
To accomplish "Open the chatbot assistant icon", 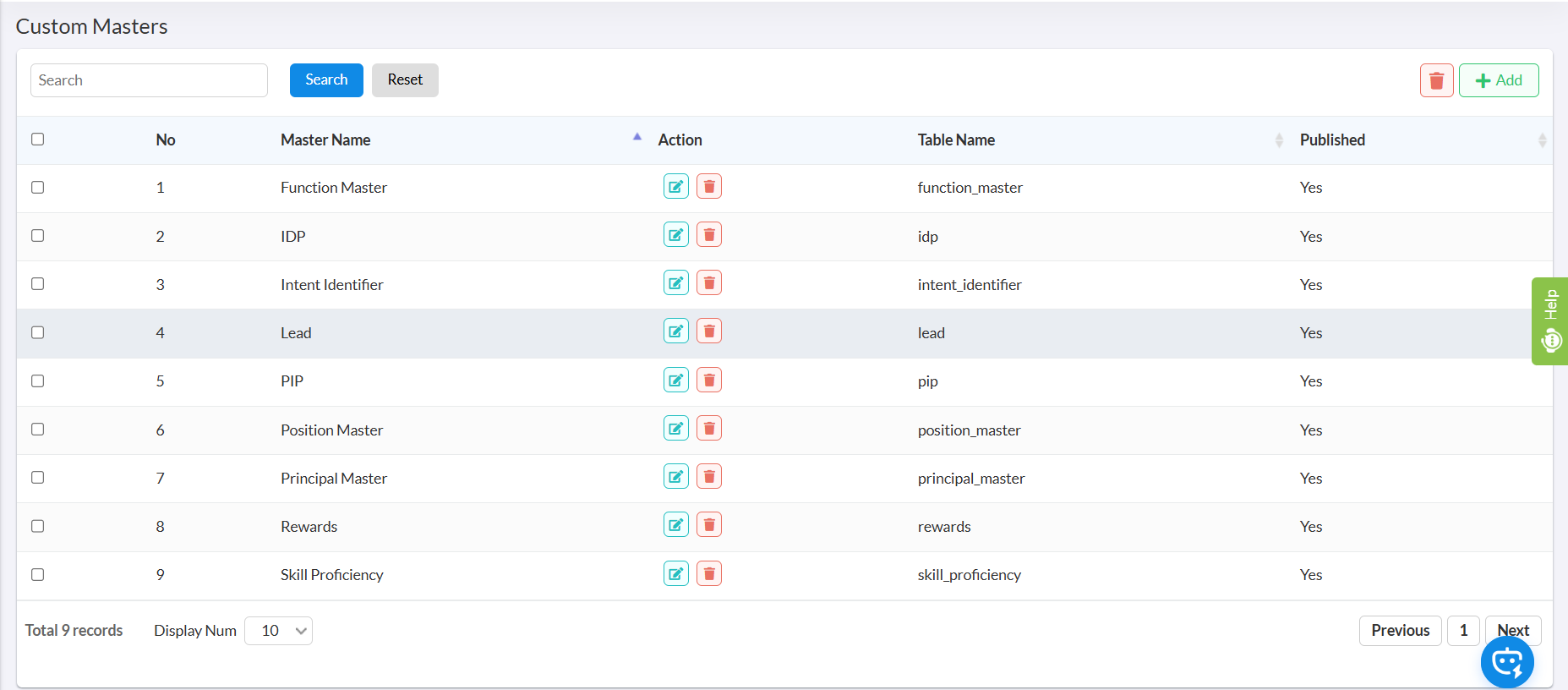I will click(x=1506, y=662).
